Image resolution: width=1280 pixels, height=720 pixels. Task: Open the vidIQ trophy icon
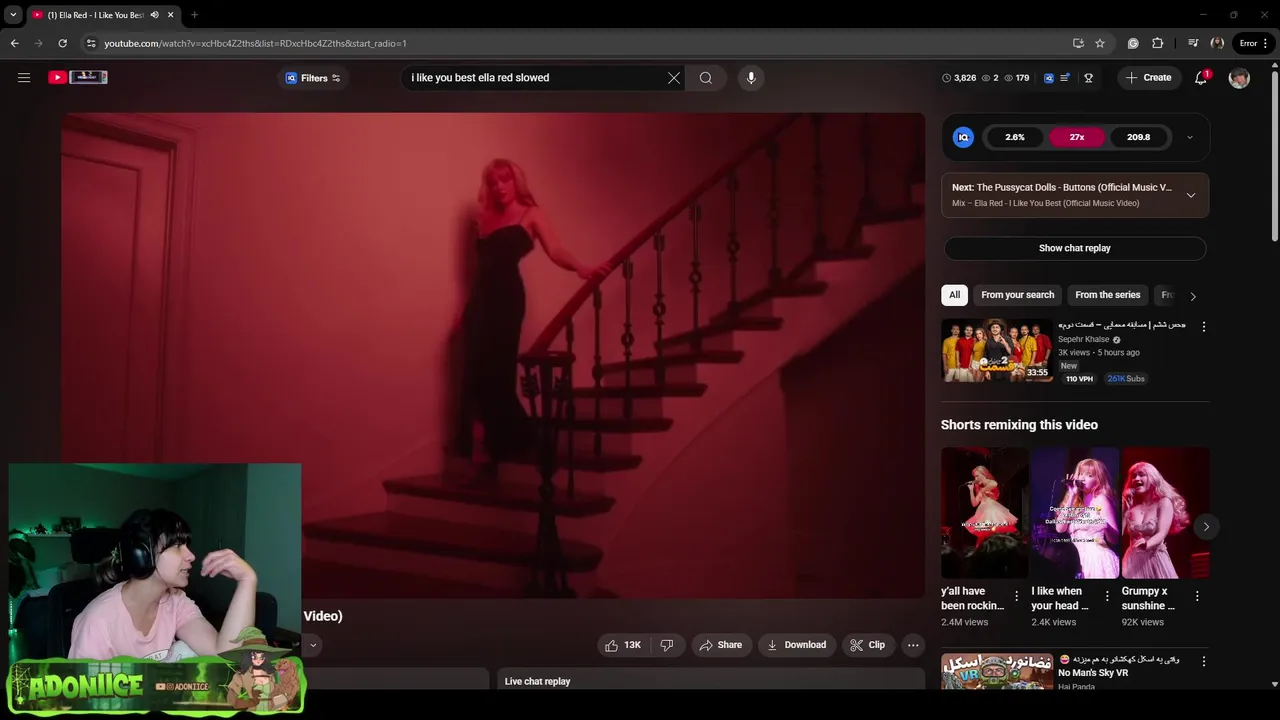1089,78
